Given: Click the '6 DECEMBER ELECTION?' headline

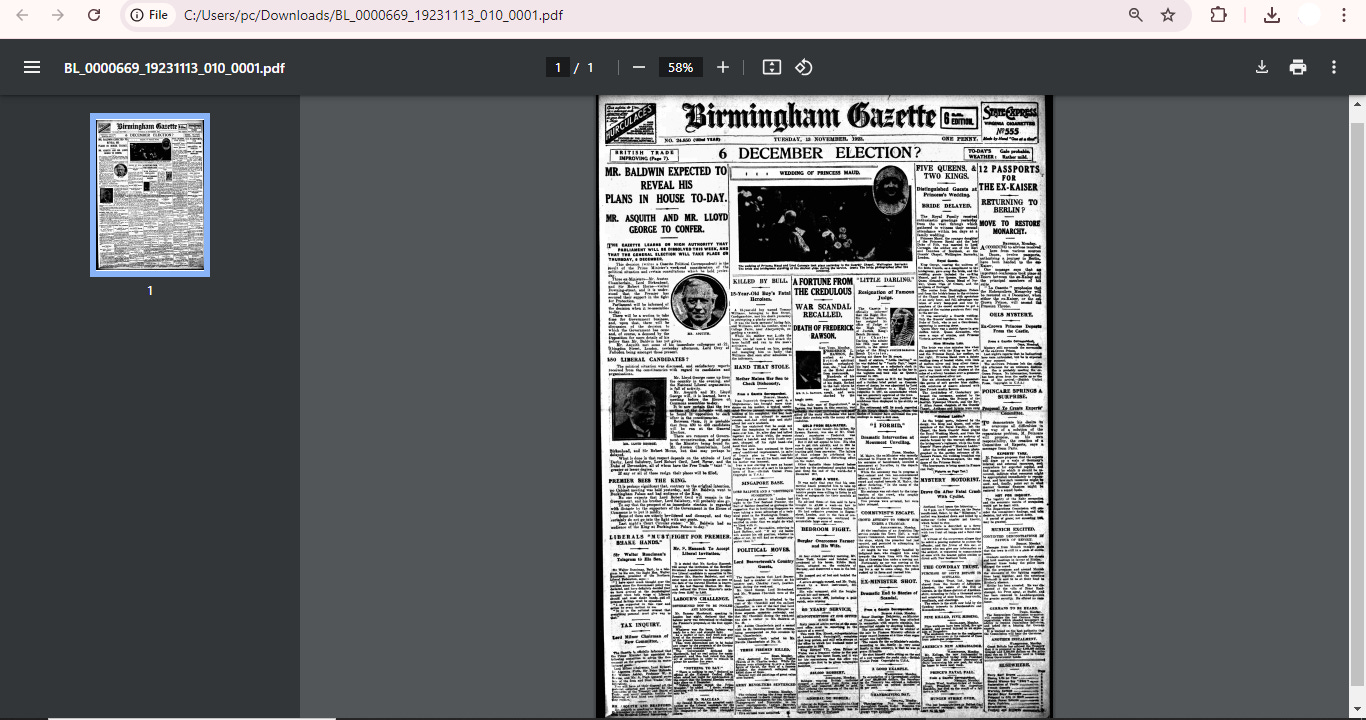Looking at the screenshot, I should (x=819, y=153).
